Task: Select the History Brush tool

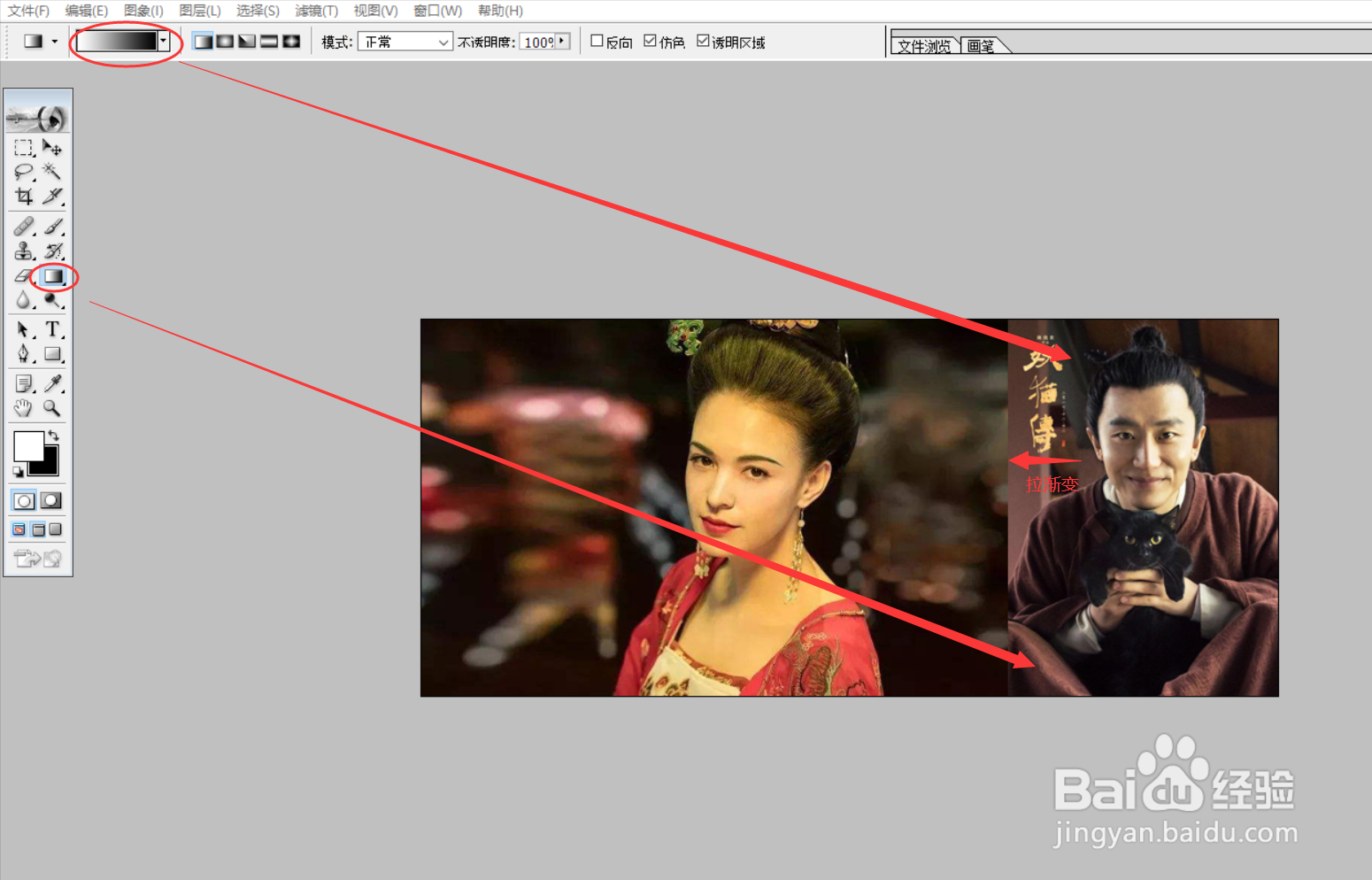Action: pos(53,251)
